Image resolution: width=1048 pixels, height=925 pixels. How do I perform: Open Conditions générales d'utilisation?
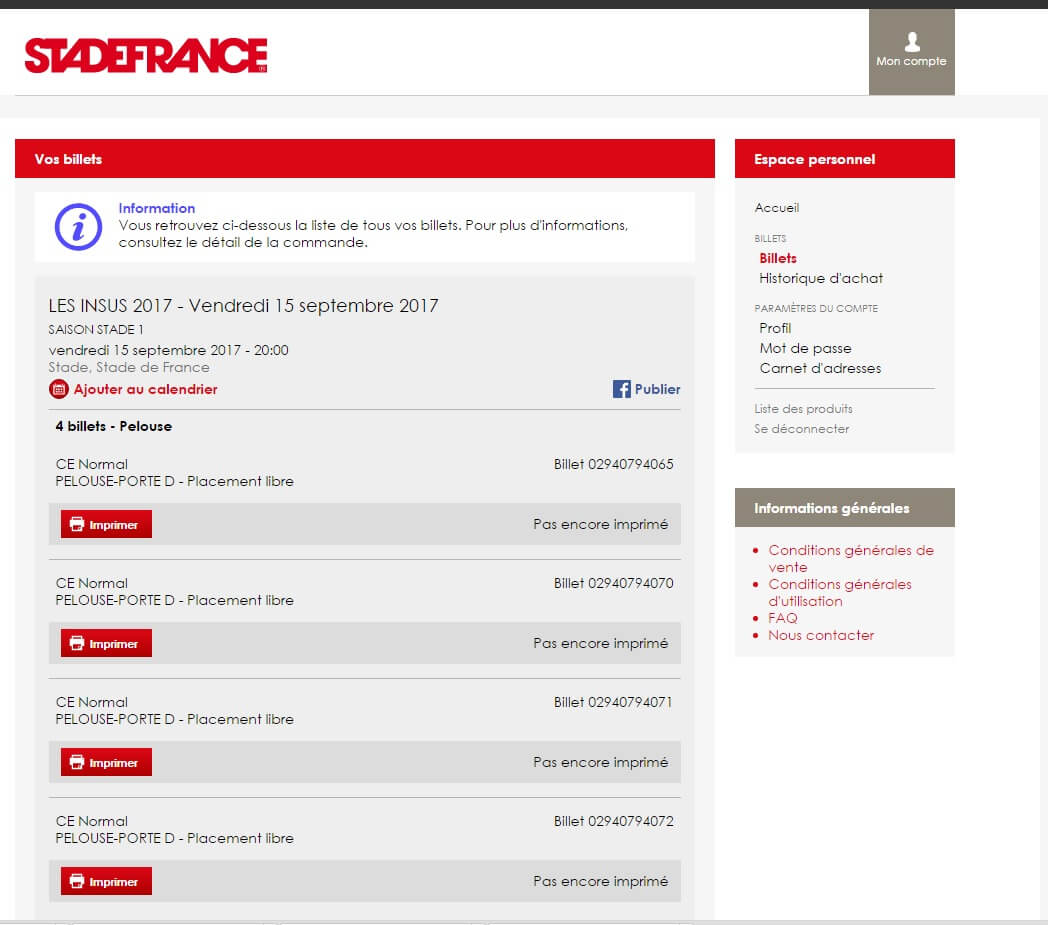(840, 593)
